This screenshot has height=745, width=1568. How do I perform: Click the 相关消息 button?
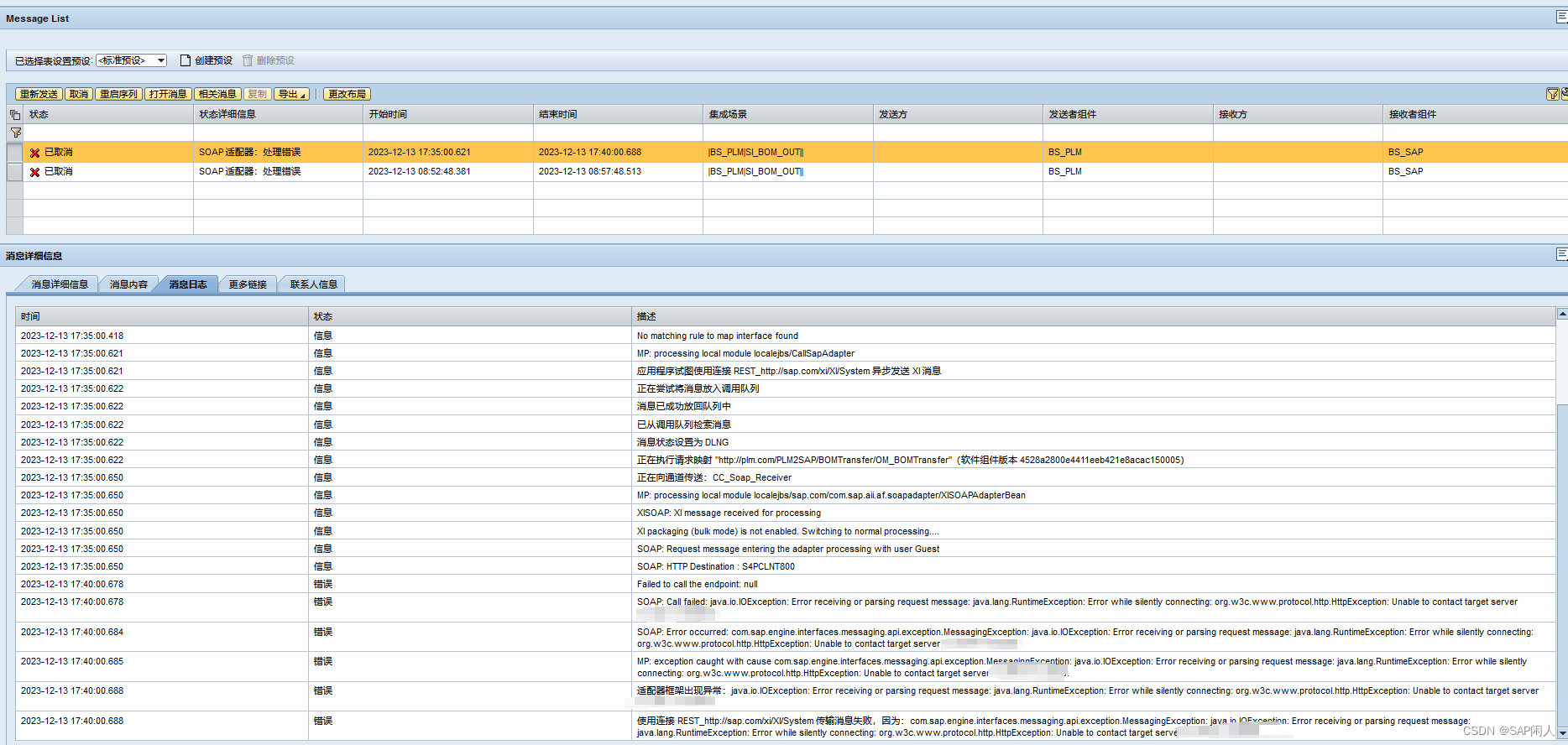(217, 94)
